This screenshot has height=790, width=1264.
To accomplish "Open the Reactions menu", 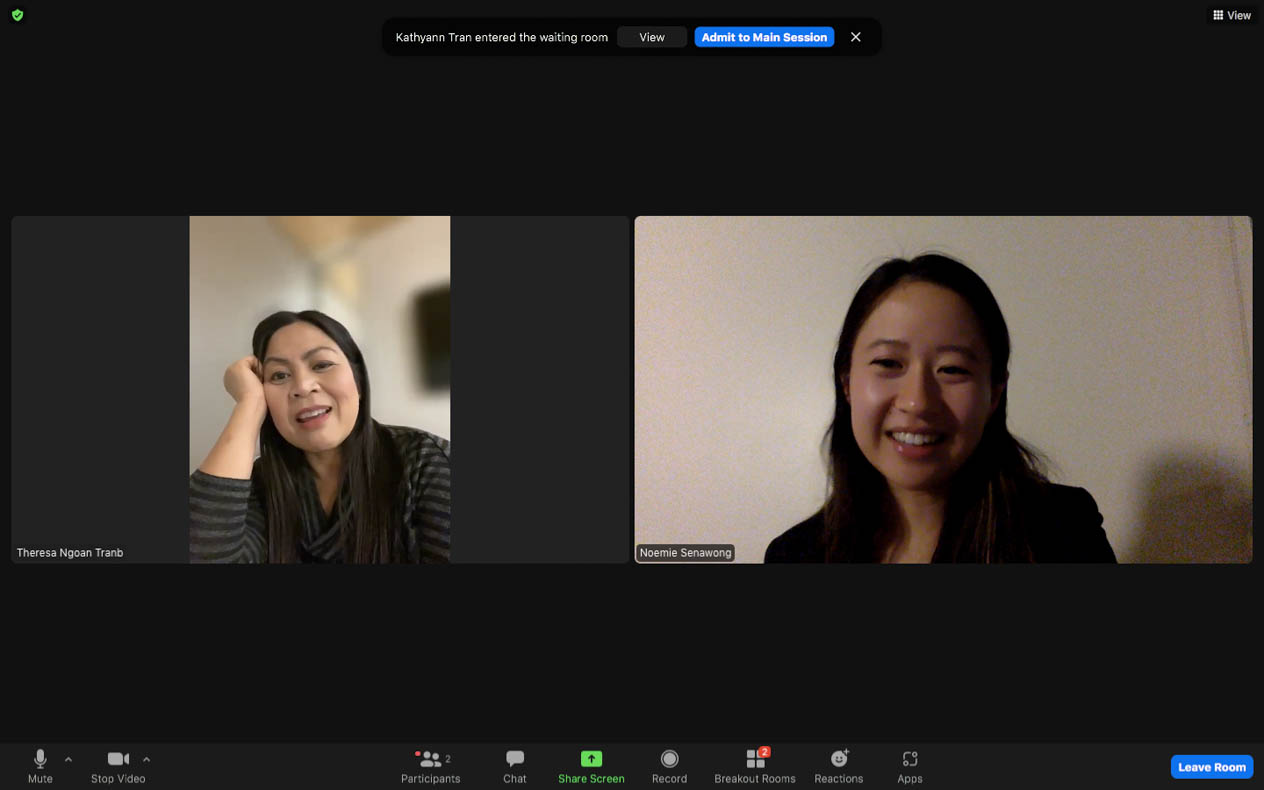I will tap(839, 766).
